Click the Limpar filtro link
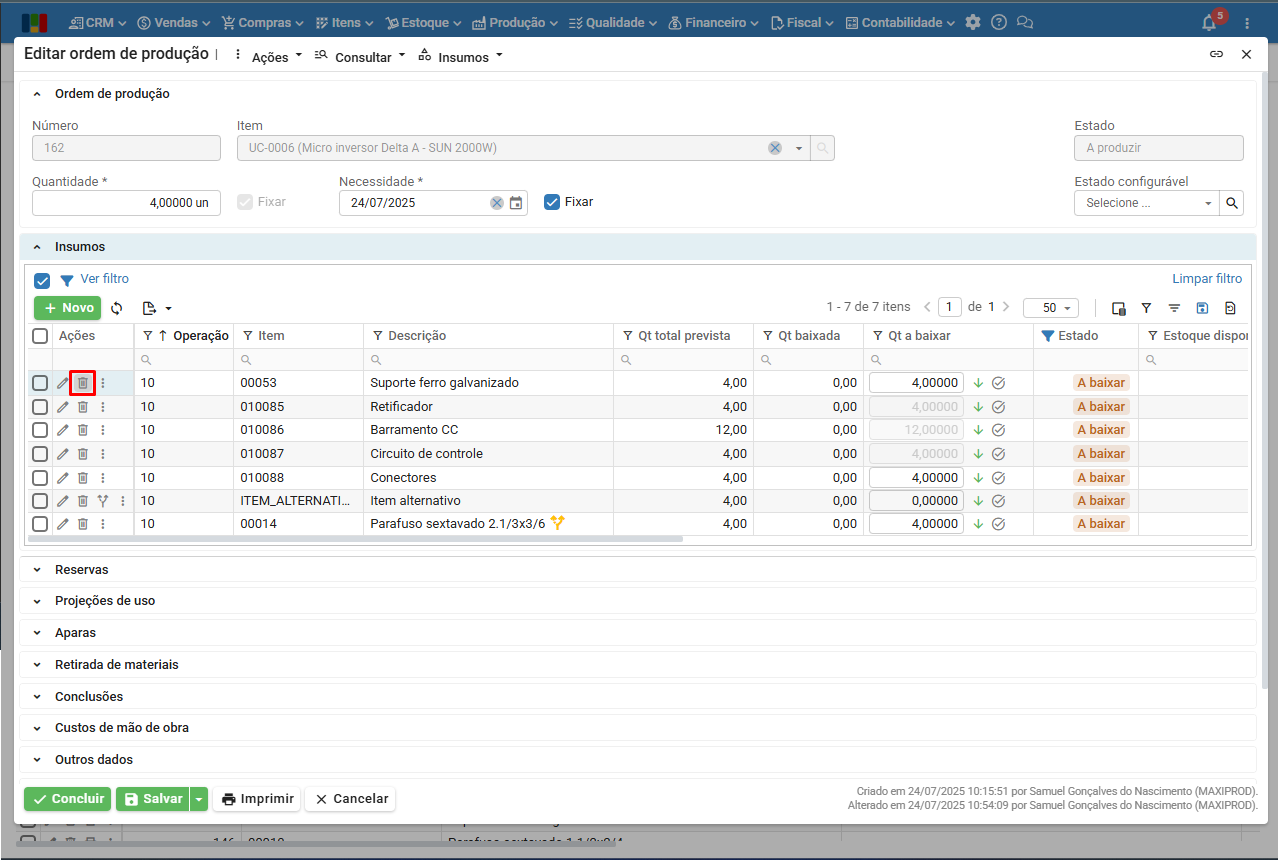The image size is (1278, 860). pos(1206,279)
